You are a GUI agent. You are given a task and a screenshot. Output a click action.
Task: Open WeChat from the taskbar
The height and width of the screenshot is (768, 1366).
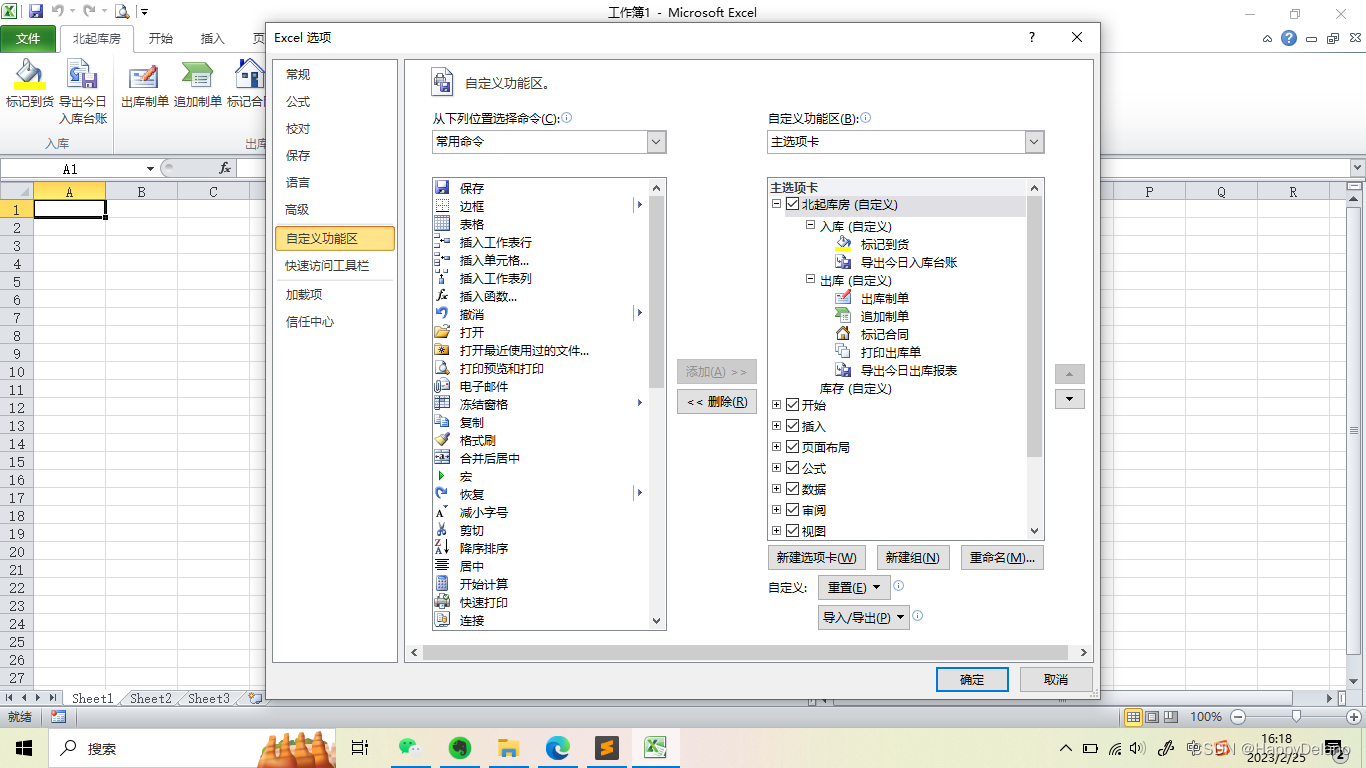tap(410, 747)
